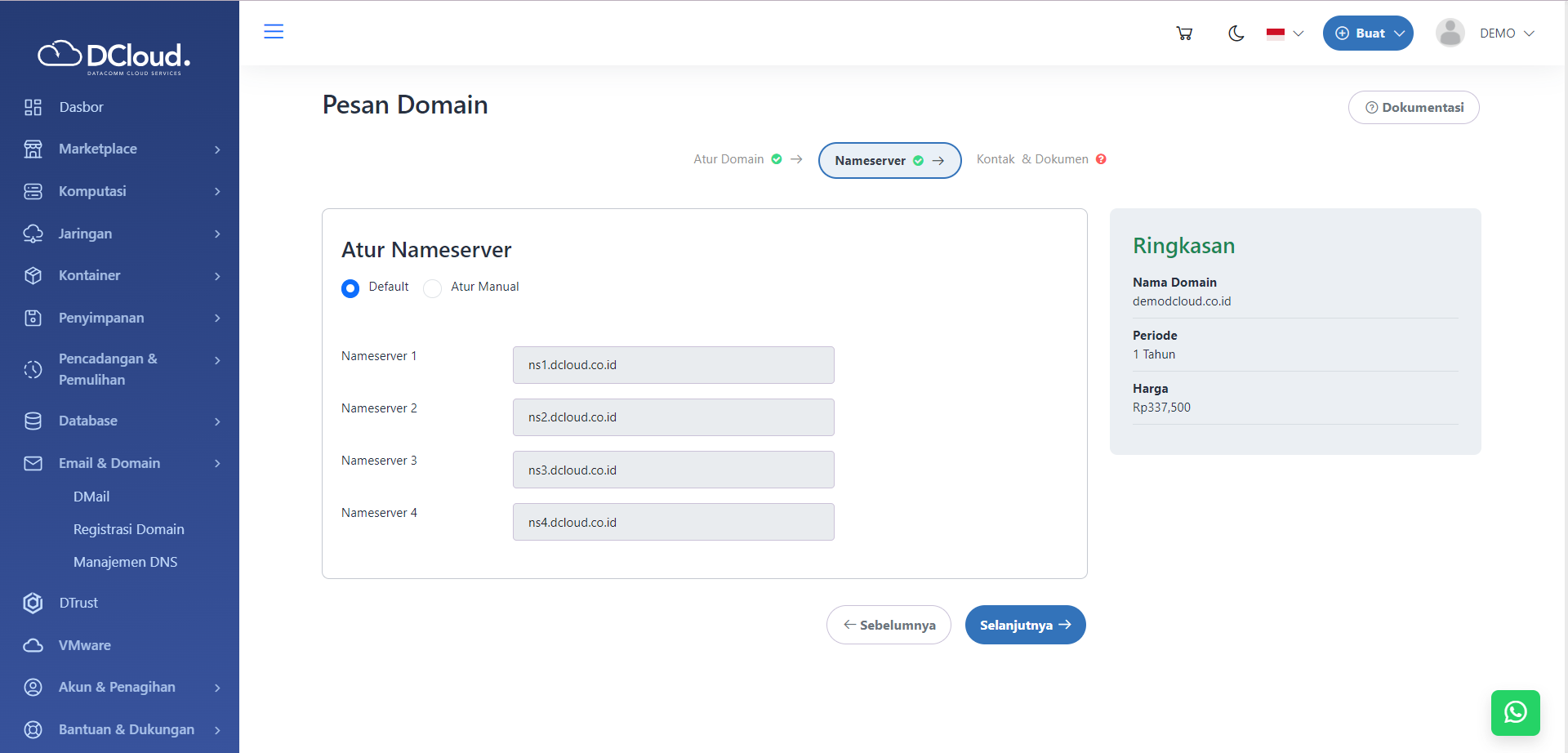Switch to the Kontak & Dokumen step
The image size is (1568, 753).
(1032, 158)
